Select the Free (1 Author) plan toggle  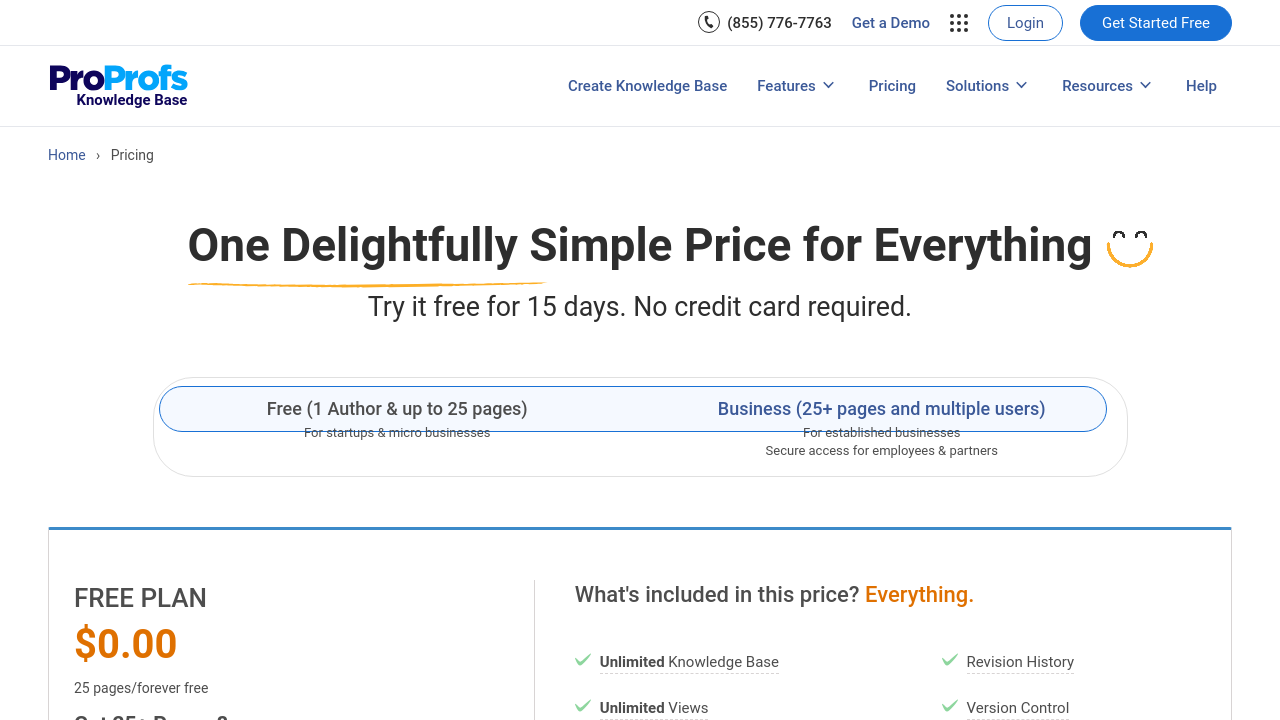point(397,409)
